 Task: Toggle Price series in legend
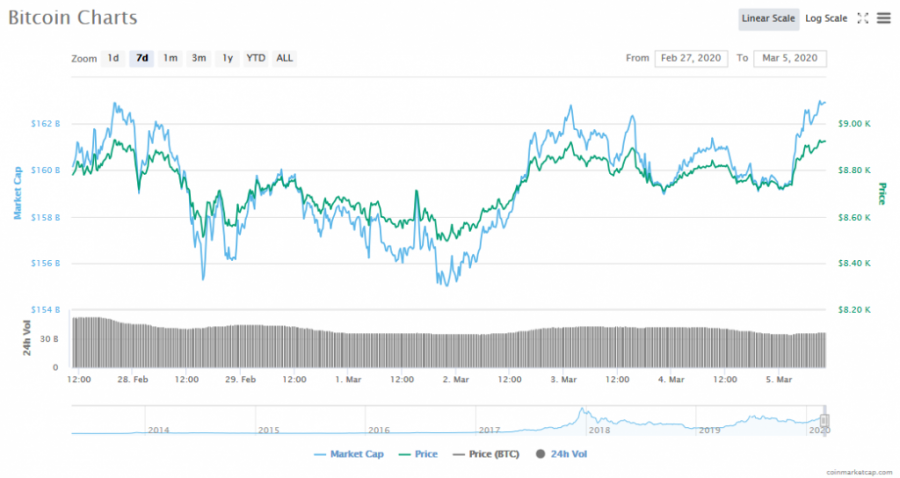[418, 454]
